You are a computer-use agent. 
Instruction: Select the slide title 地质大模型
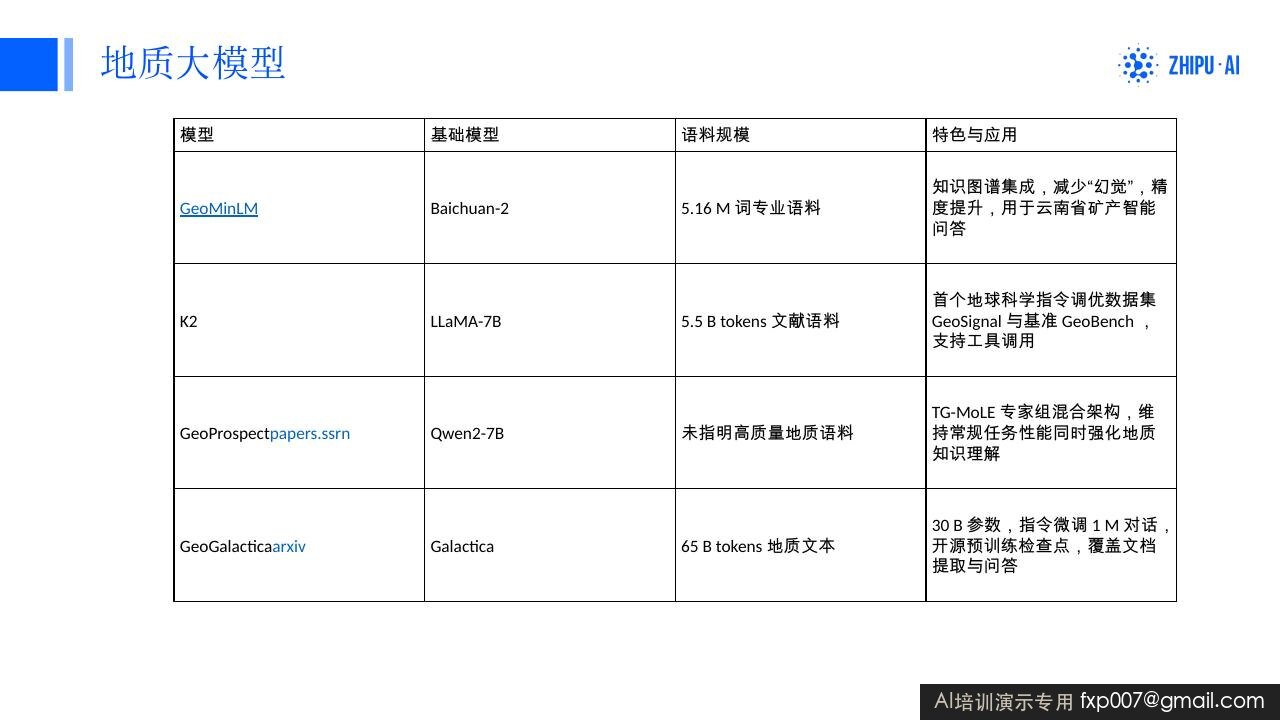click(193, 63)
